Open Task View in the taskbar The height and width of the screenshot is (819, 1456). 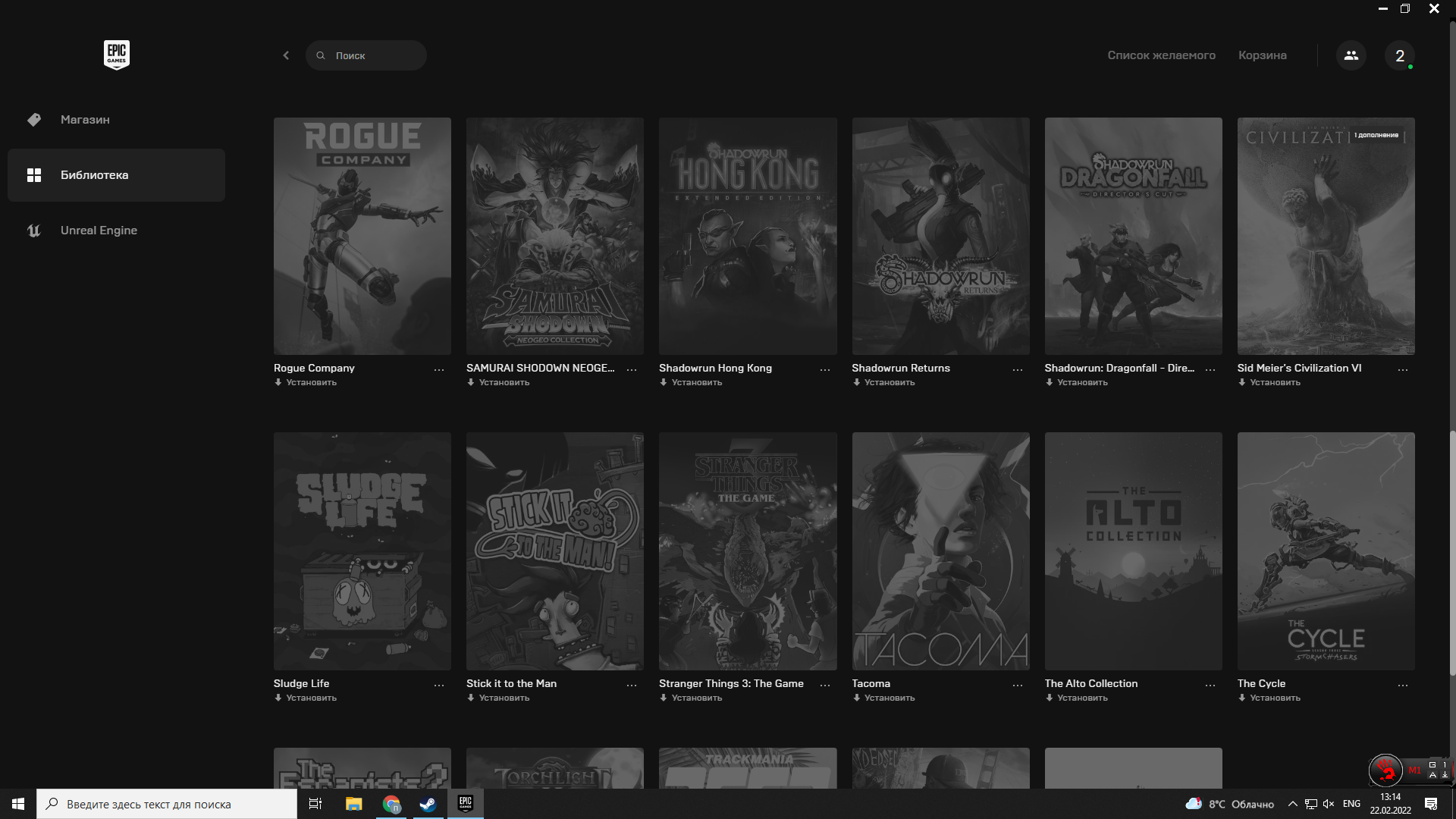315,804
